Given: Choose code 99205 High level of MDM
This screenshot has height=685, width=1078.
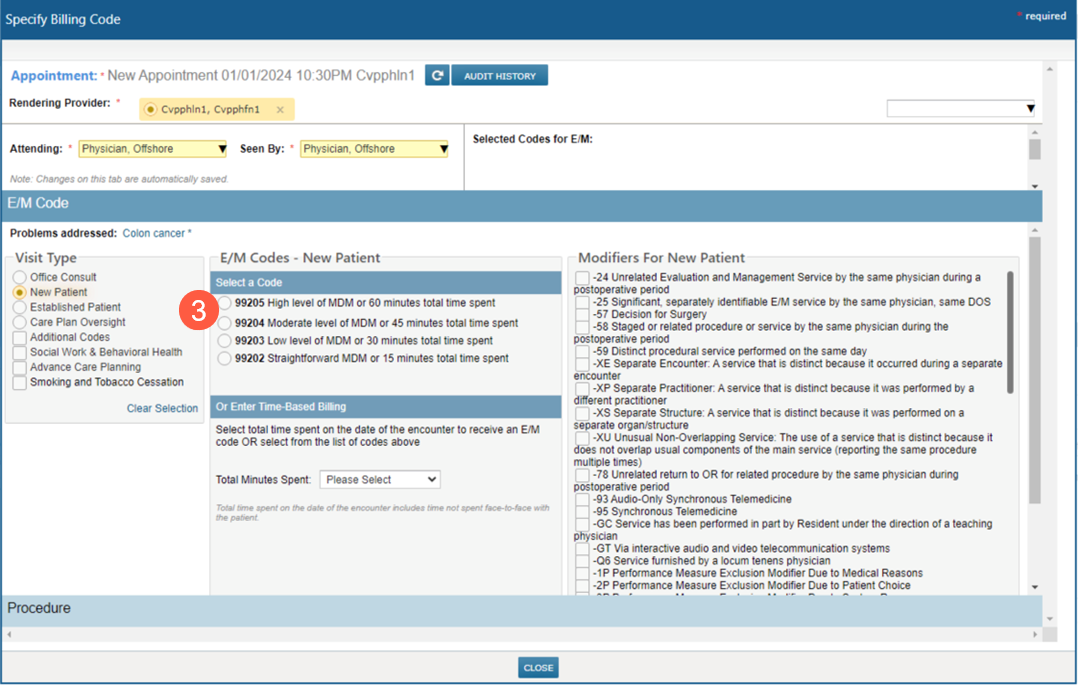Looking at the screenshot, I should coord(225,303).
